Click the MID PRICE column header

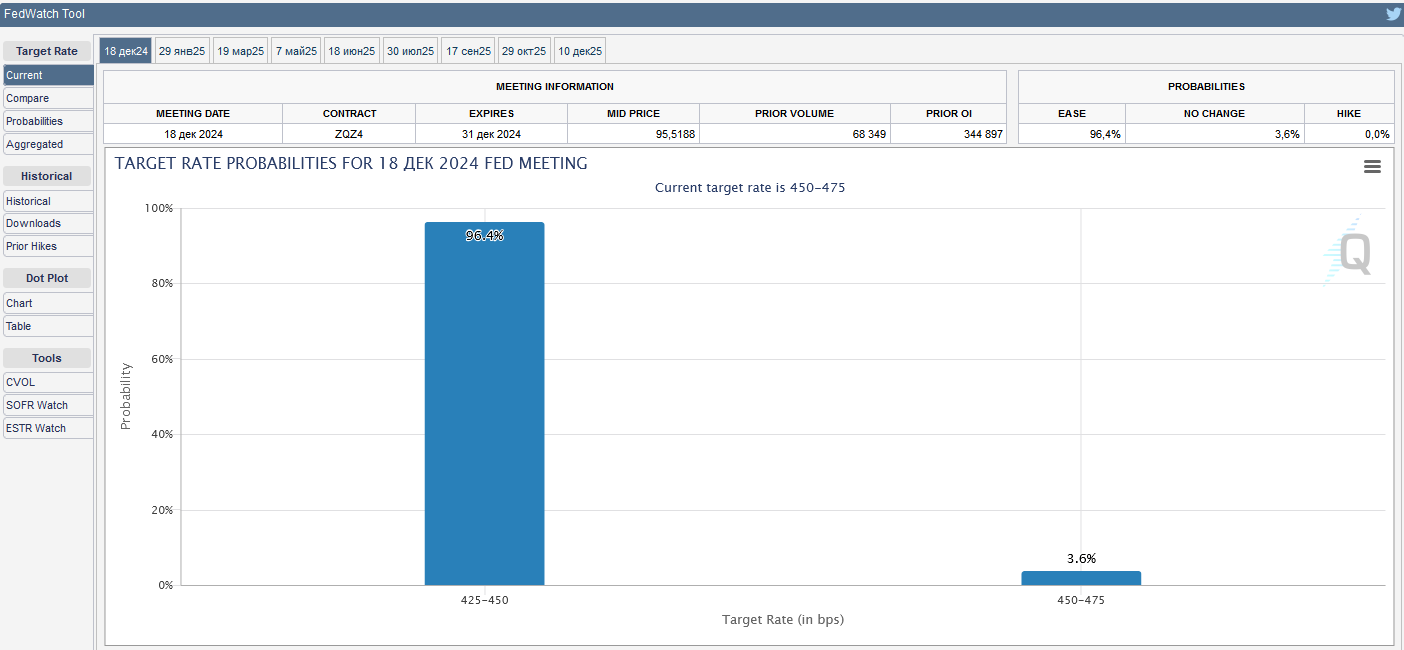click(x=633, y=113)
